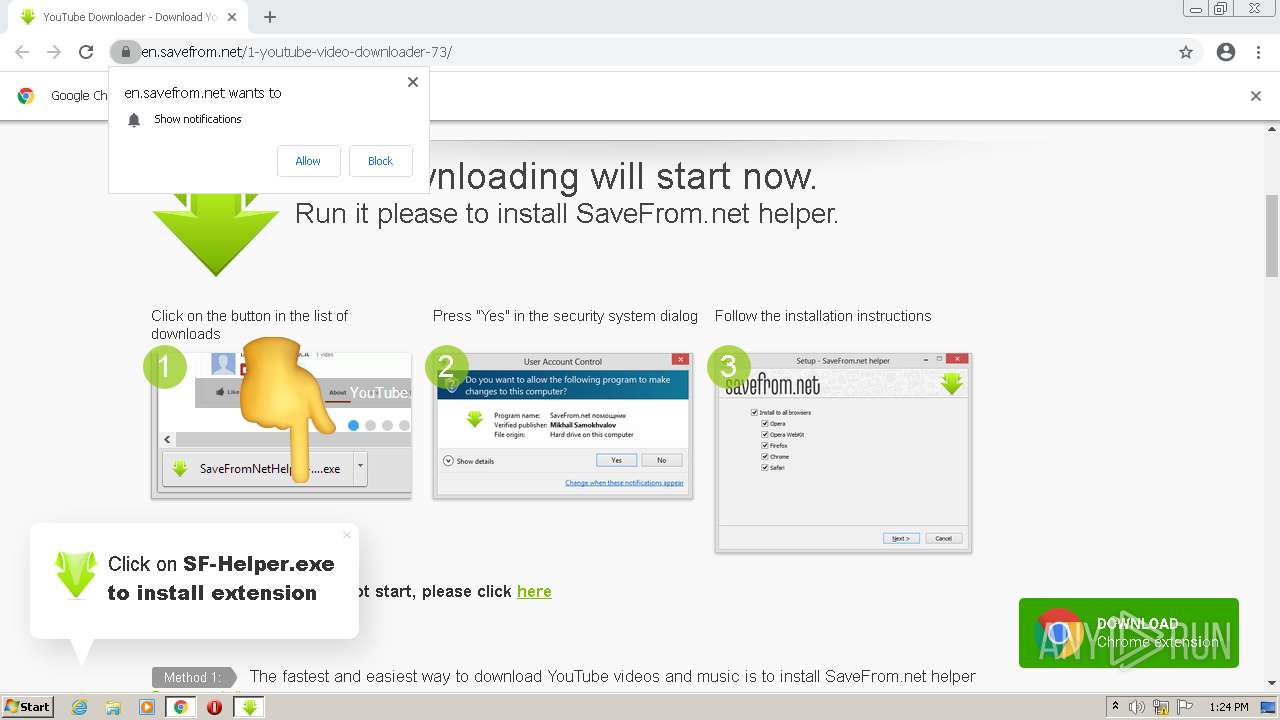Viewport: 1280px width, 720px height.
Task: Click the 1:24 PM taskbar clock
Action: (1228, 707)
